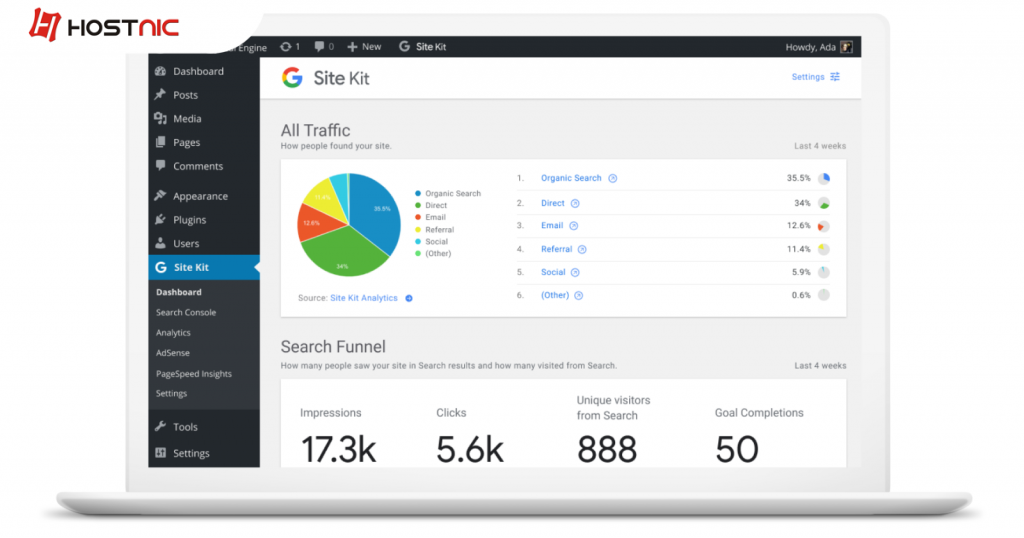Click New in the admin bar

(364, 46)
